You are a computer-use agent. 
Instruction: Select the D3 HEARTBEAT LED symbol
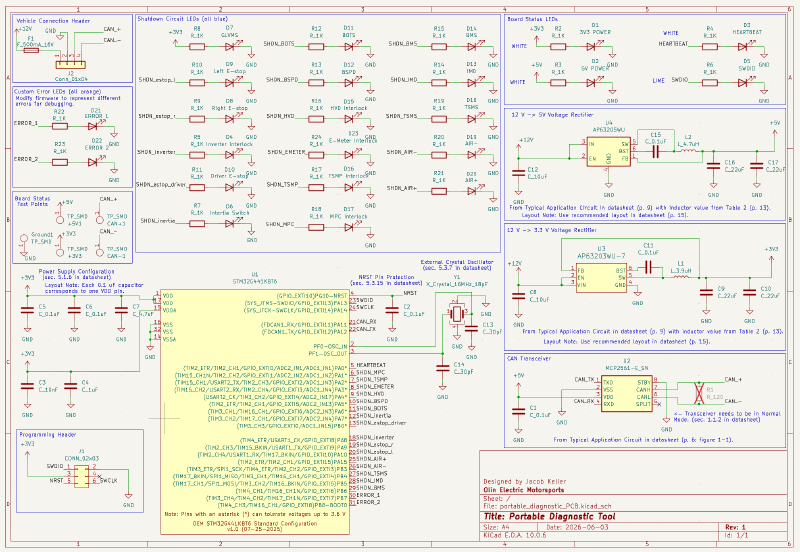[x=743, y=46]
